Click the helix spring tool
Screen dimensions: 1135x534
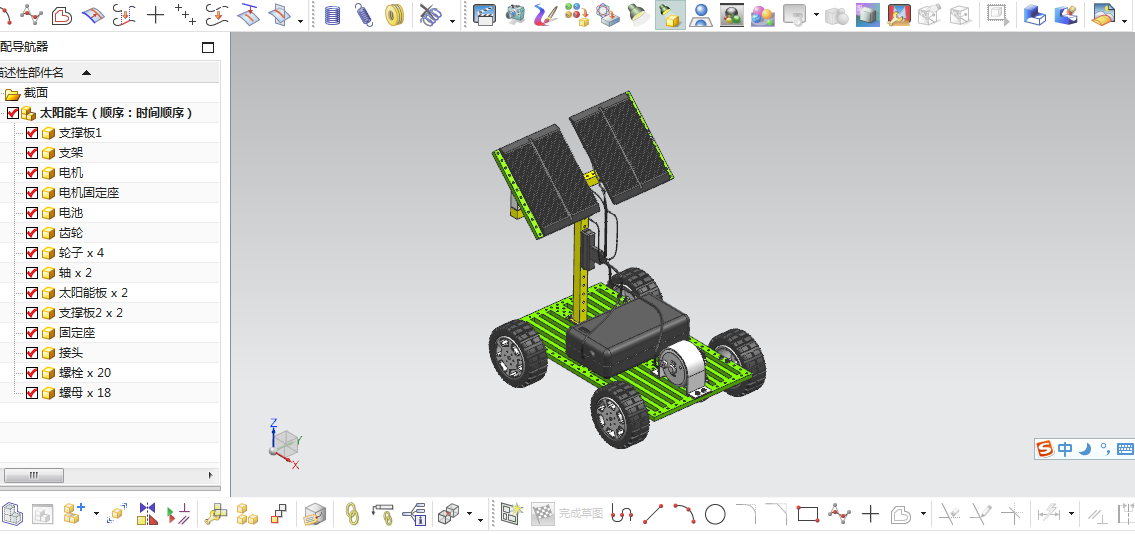332,14
